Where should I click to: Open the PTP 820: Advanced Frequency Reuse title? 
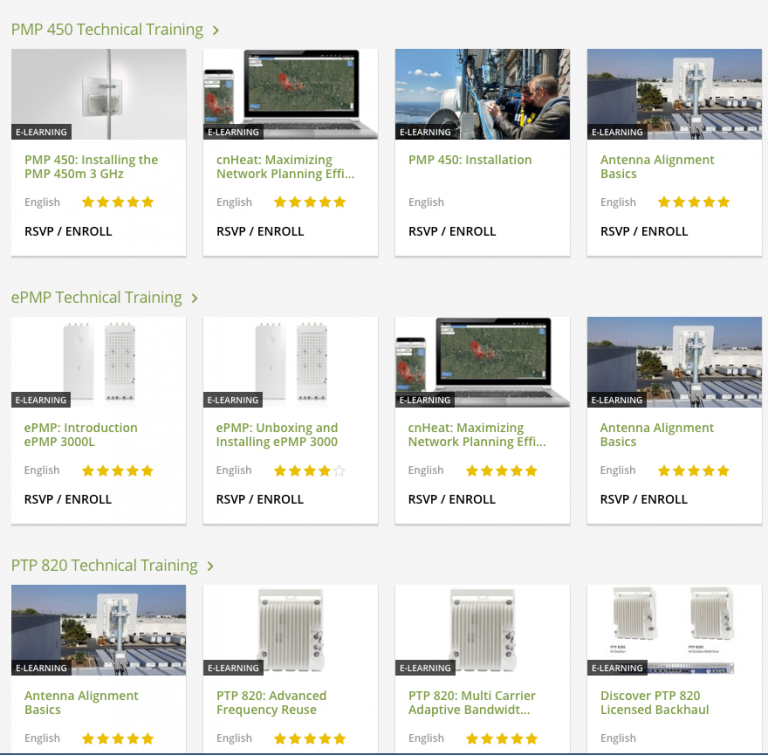pos(271,703)
